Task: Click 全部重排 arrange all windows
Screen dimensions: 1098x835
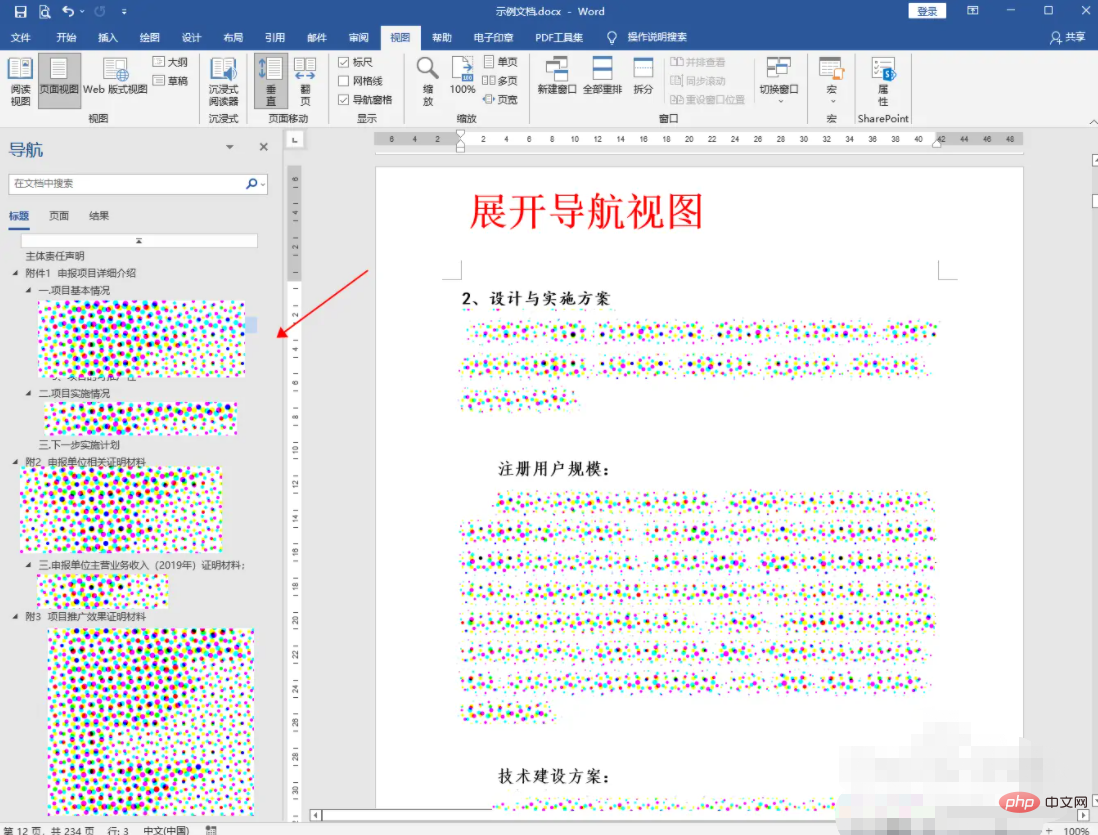Action: 602,76
